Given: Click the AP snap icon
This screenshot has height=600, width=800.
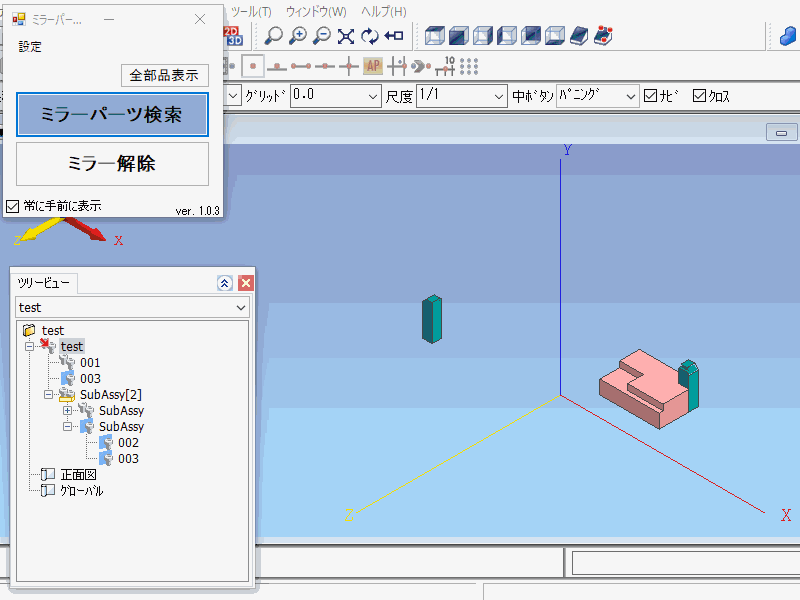Looking at the screenshot, I should click(x=373, y=66).
